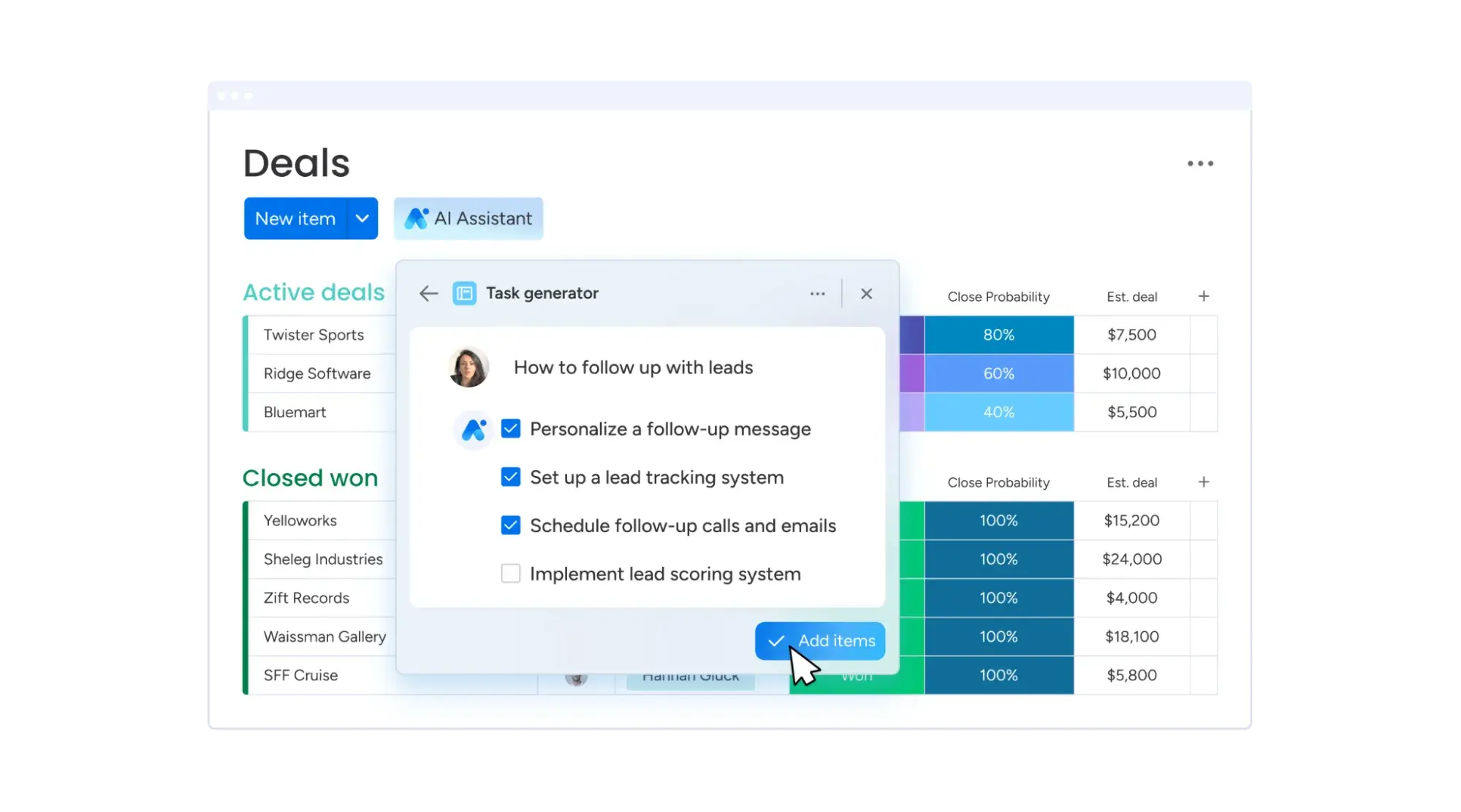Click the back arrow icon in Task generator

pos(428,293)
